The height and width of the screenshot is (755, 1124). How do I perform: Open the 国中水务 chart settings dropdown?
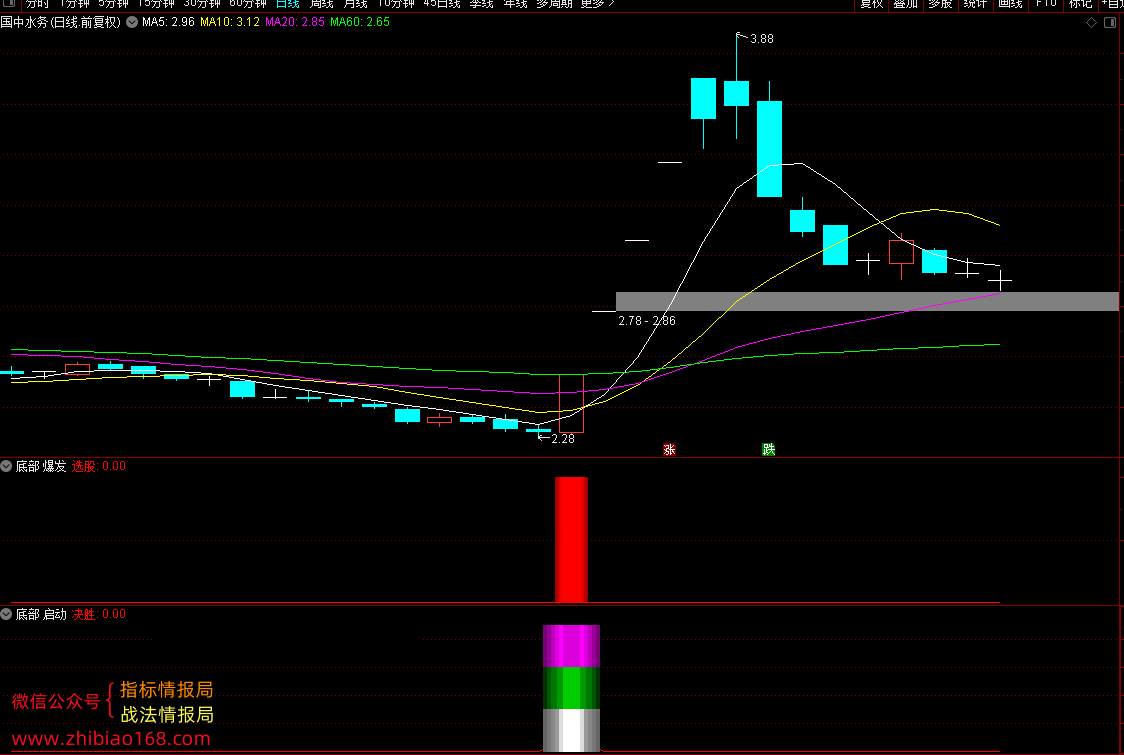tap(132, 22)
